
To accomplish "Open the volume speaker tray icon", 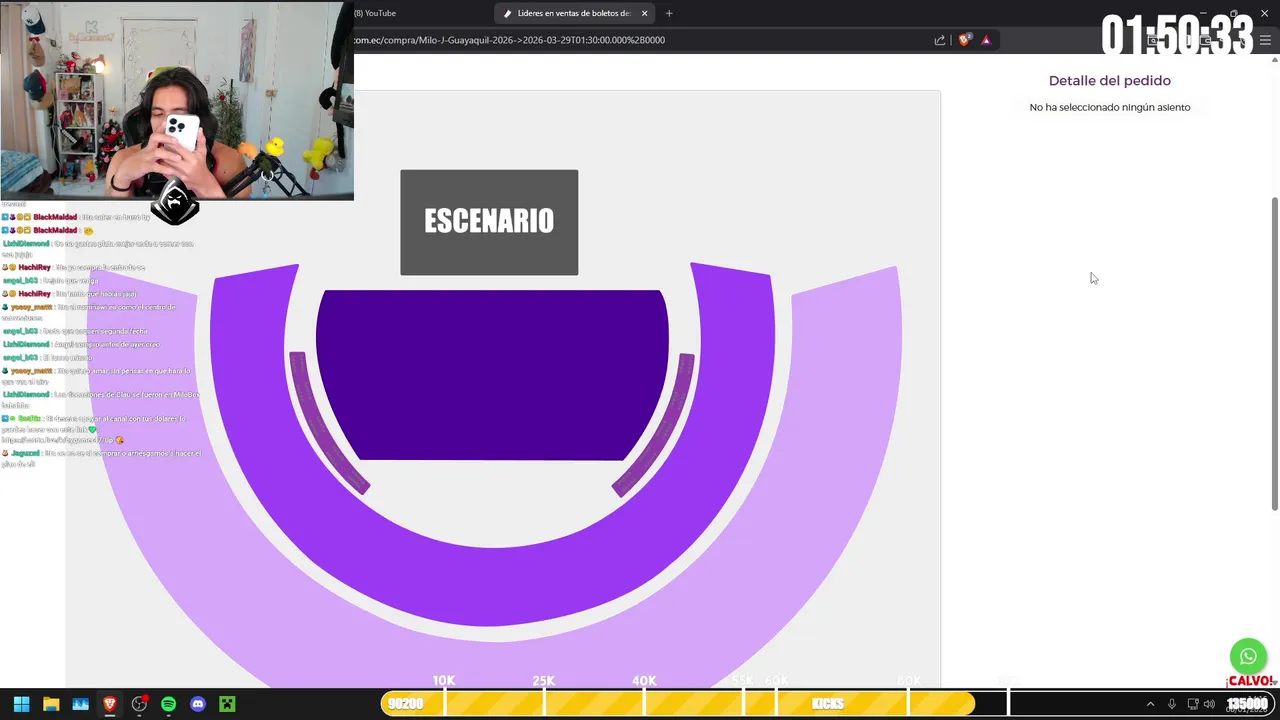I will (1210, 704).
